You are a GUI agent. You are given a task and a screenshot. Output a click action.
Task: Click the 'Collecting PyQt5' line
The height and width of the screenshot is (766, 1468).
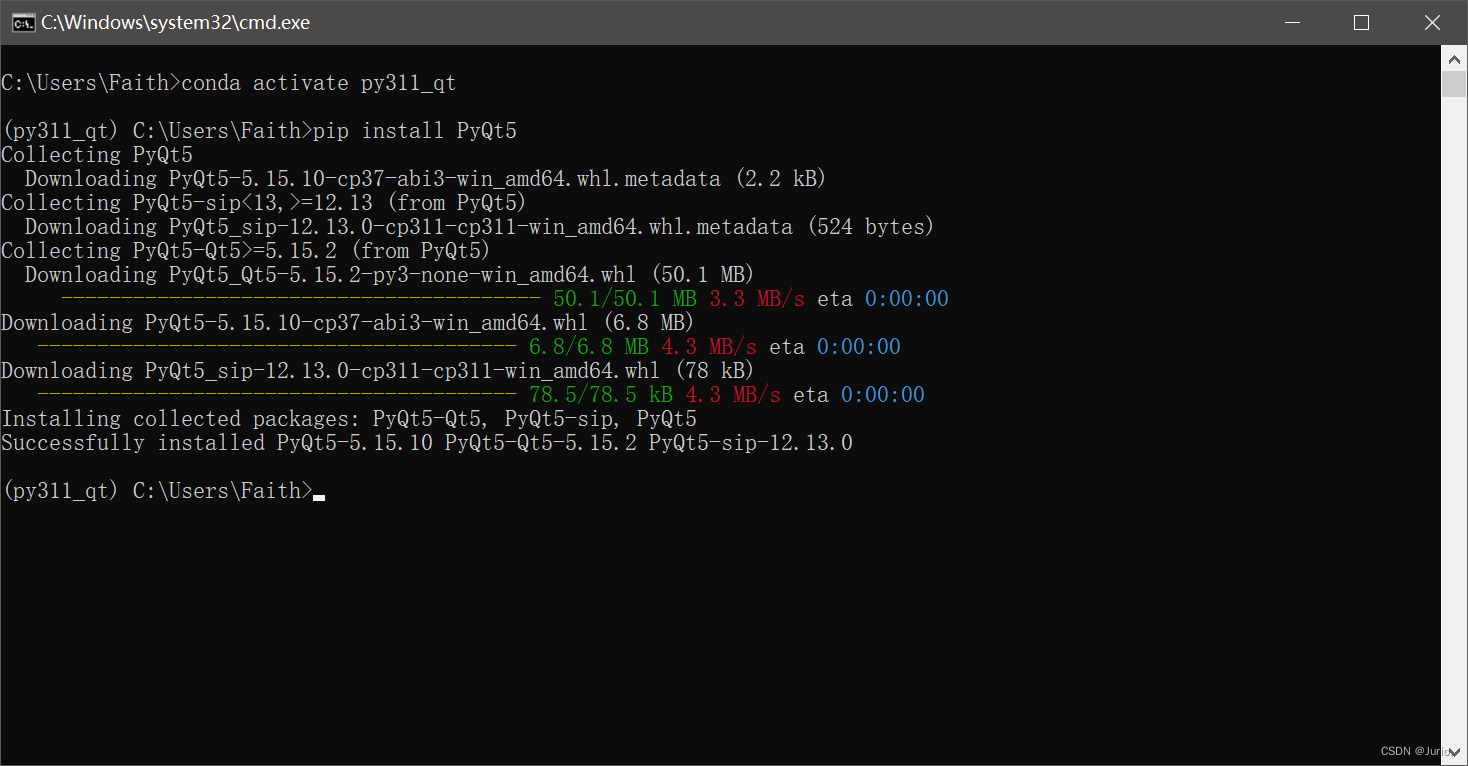coord(97,155)
